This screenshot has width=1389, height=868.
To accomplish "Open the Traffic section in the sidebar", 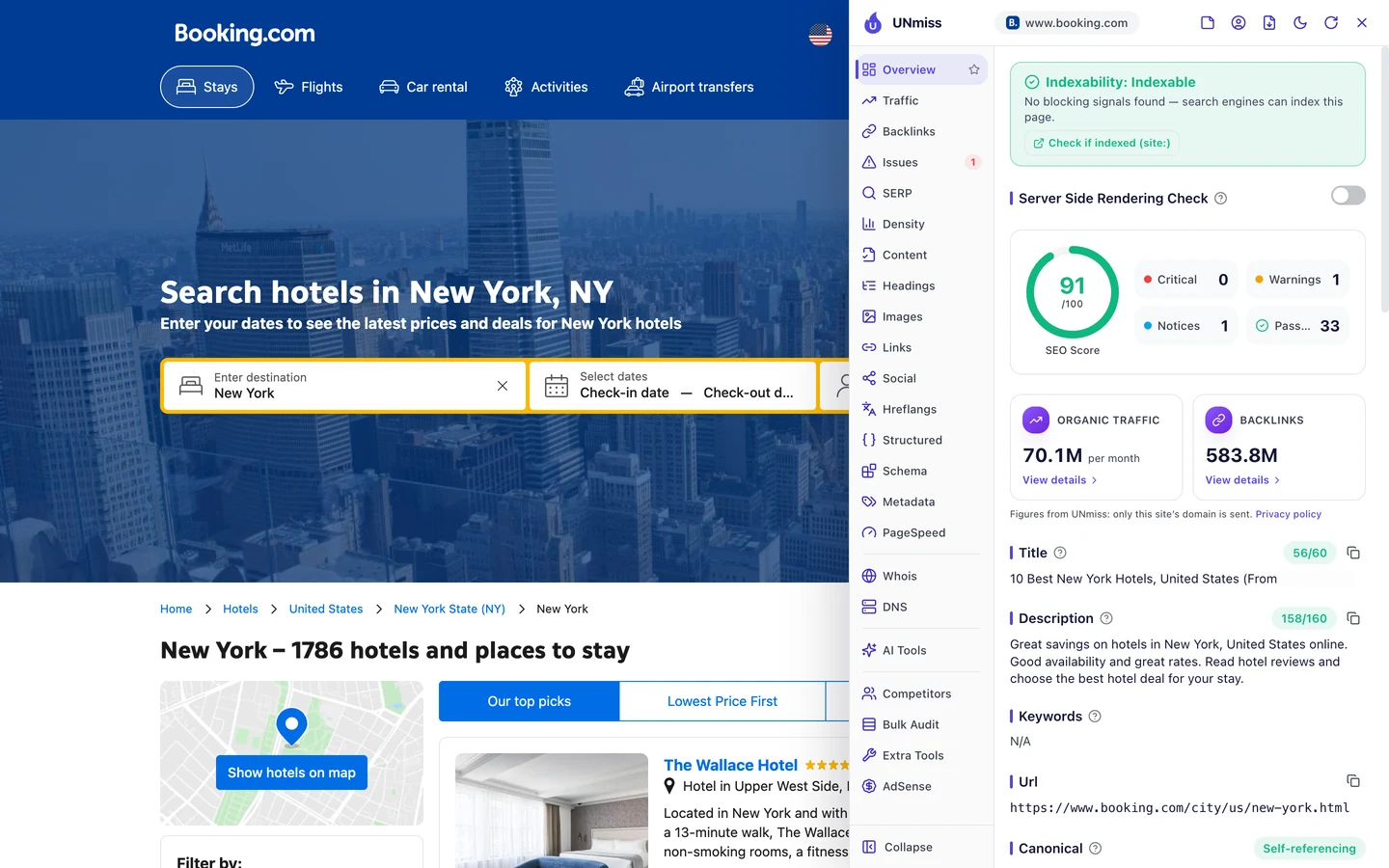I will [921, 100].
